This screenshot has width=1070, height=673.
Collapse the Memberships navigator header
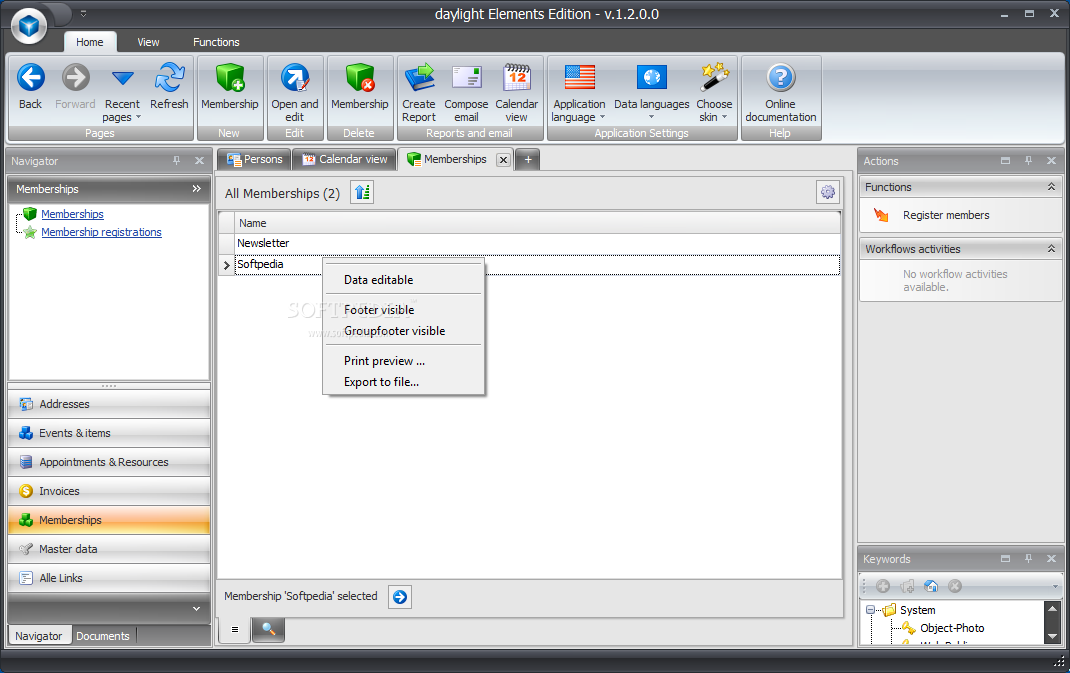tap(197, 188)
